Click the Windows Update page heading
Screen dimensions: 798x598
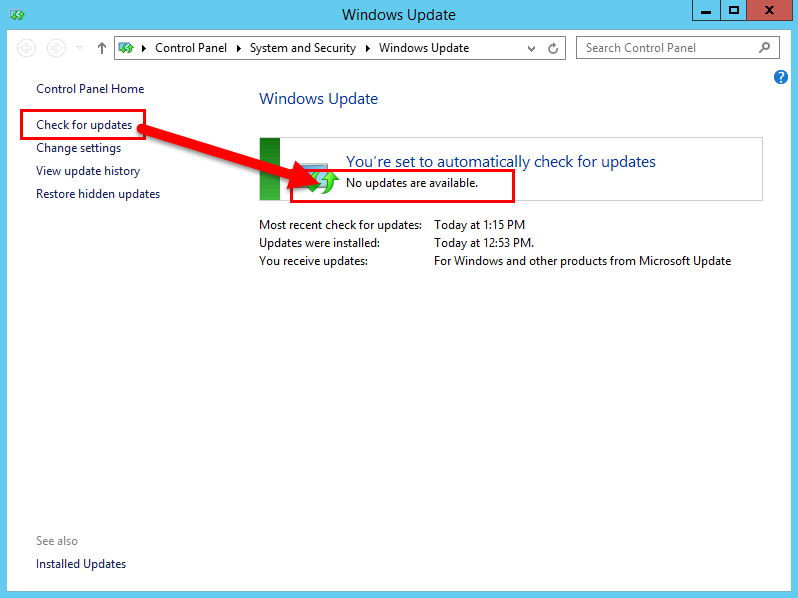click(319, 99)
